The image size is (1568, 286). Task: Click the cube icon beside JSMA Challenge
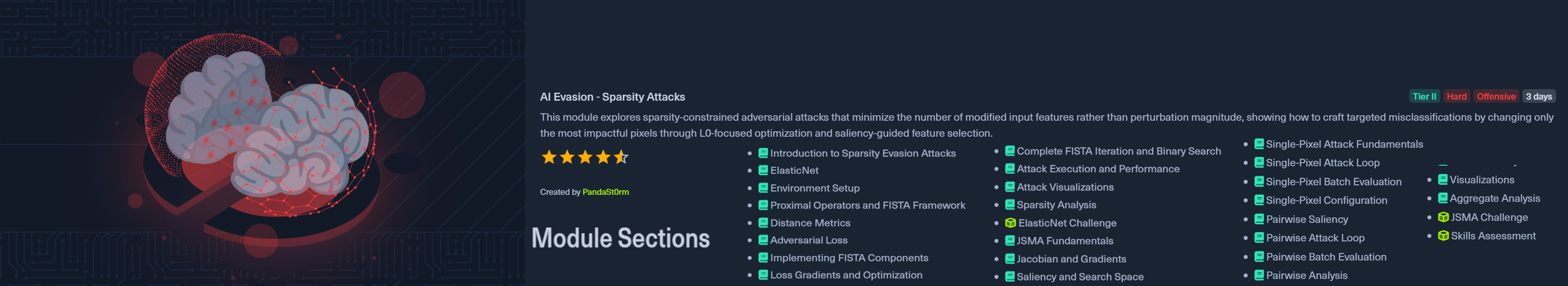pos(1442,217)
